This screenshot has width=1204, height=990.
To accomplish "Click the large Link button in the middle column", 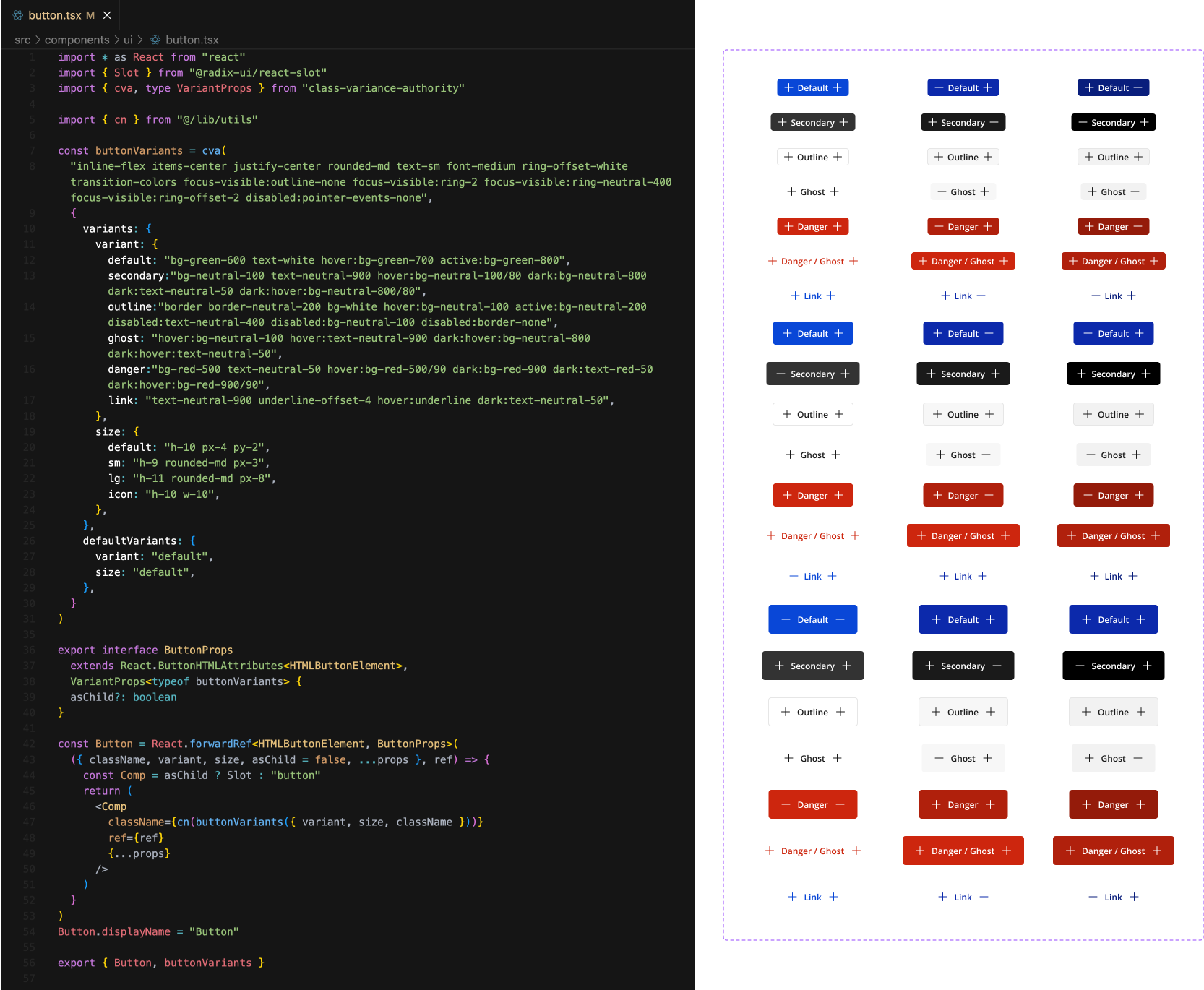I will click(x=963, y=897).
